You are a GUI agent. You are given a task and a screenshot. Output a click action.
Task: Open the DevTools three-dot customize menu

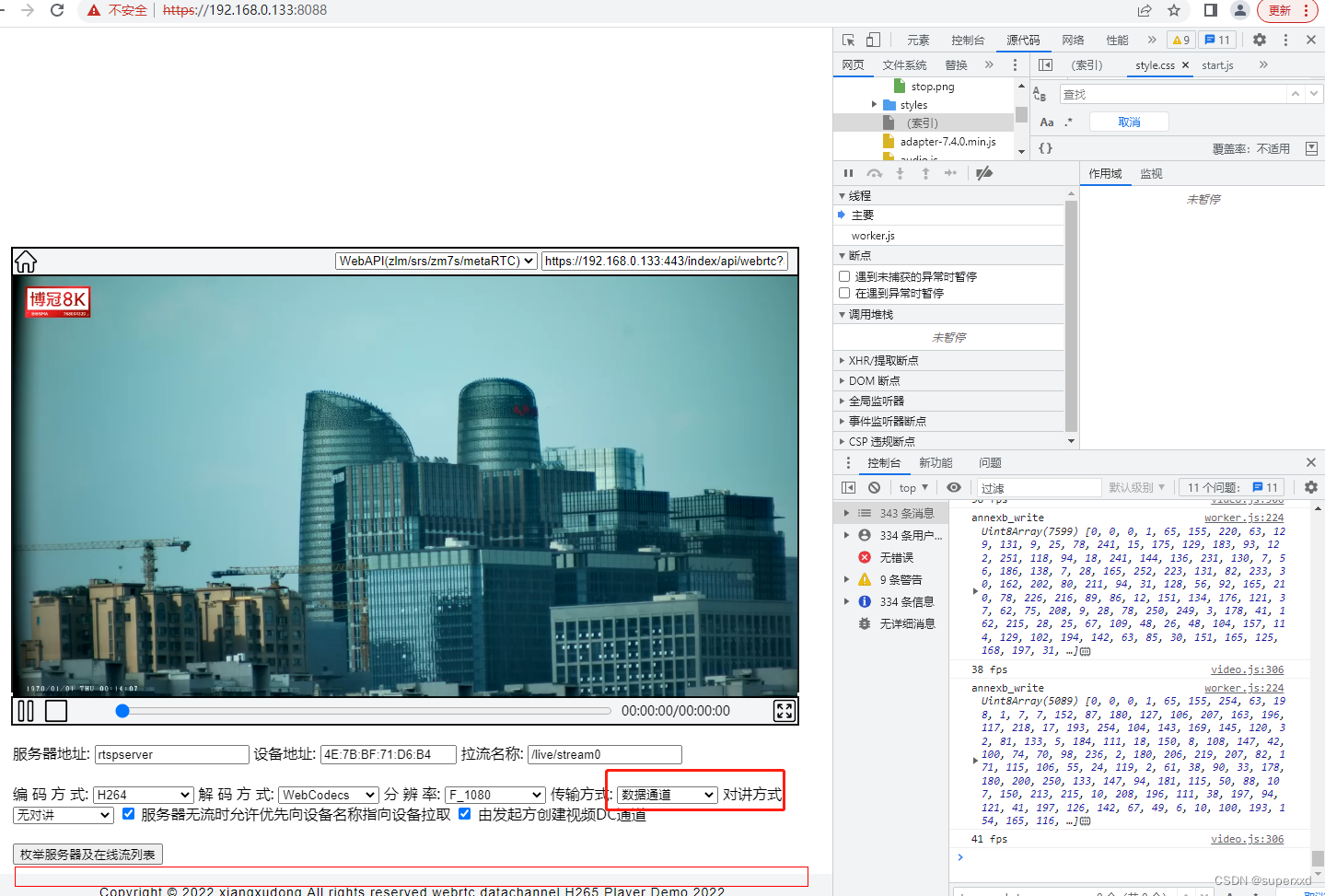click(1285, 40)
